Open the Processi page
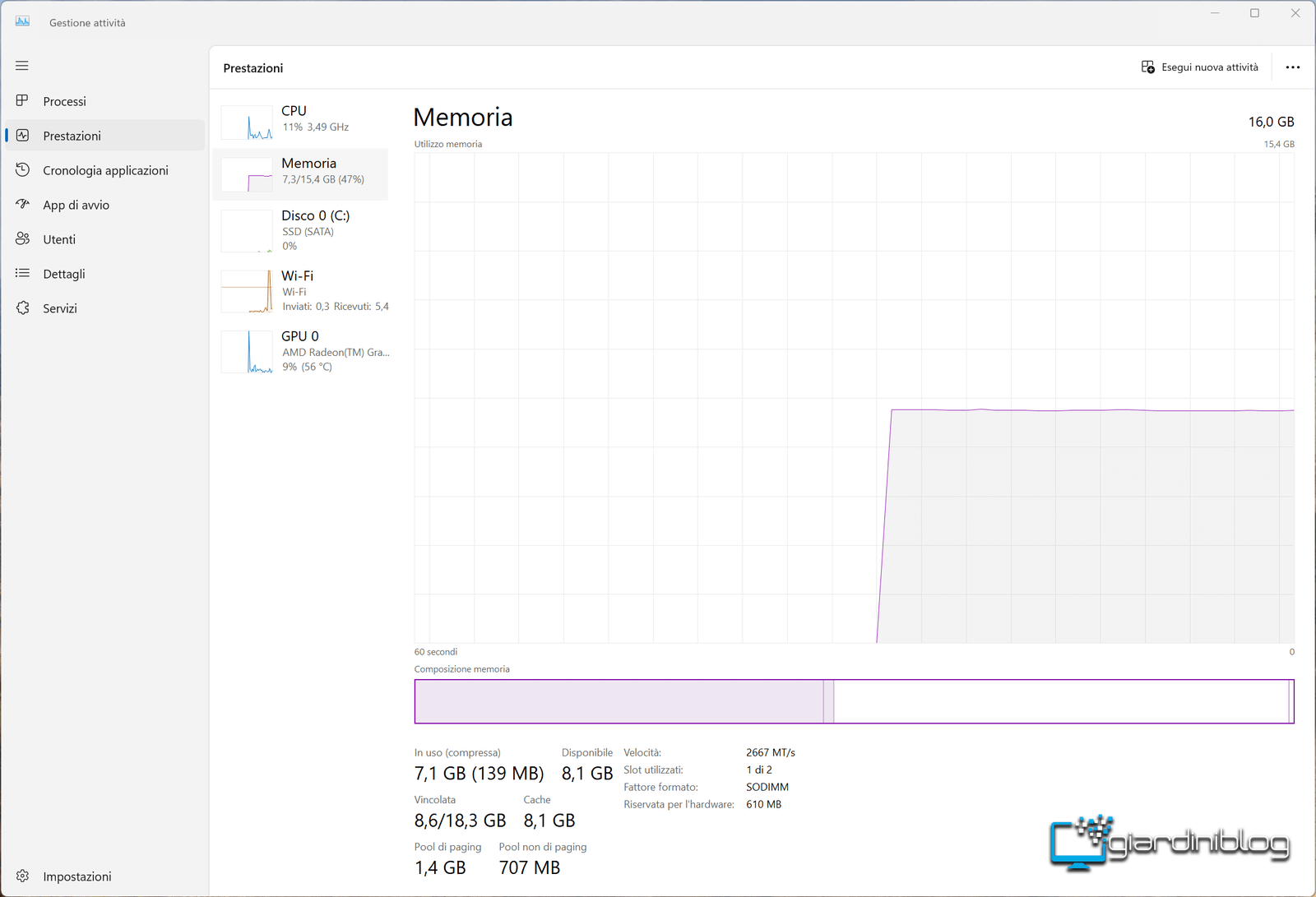The width and height of the screenshot is (1316, 897). [105, 101]
